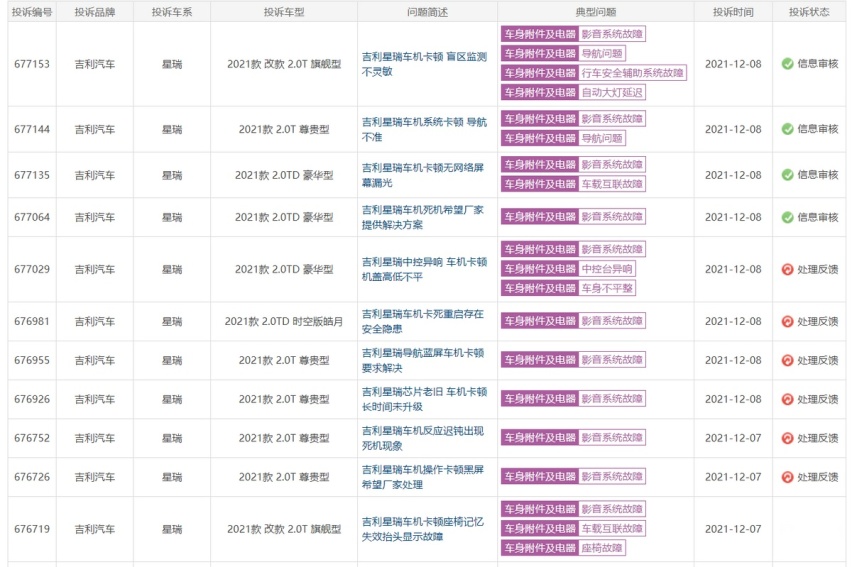Click the 行车安全辅助系统故障 tag

[x=632, y=73]
